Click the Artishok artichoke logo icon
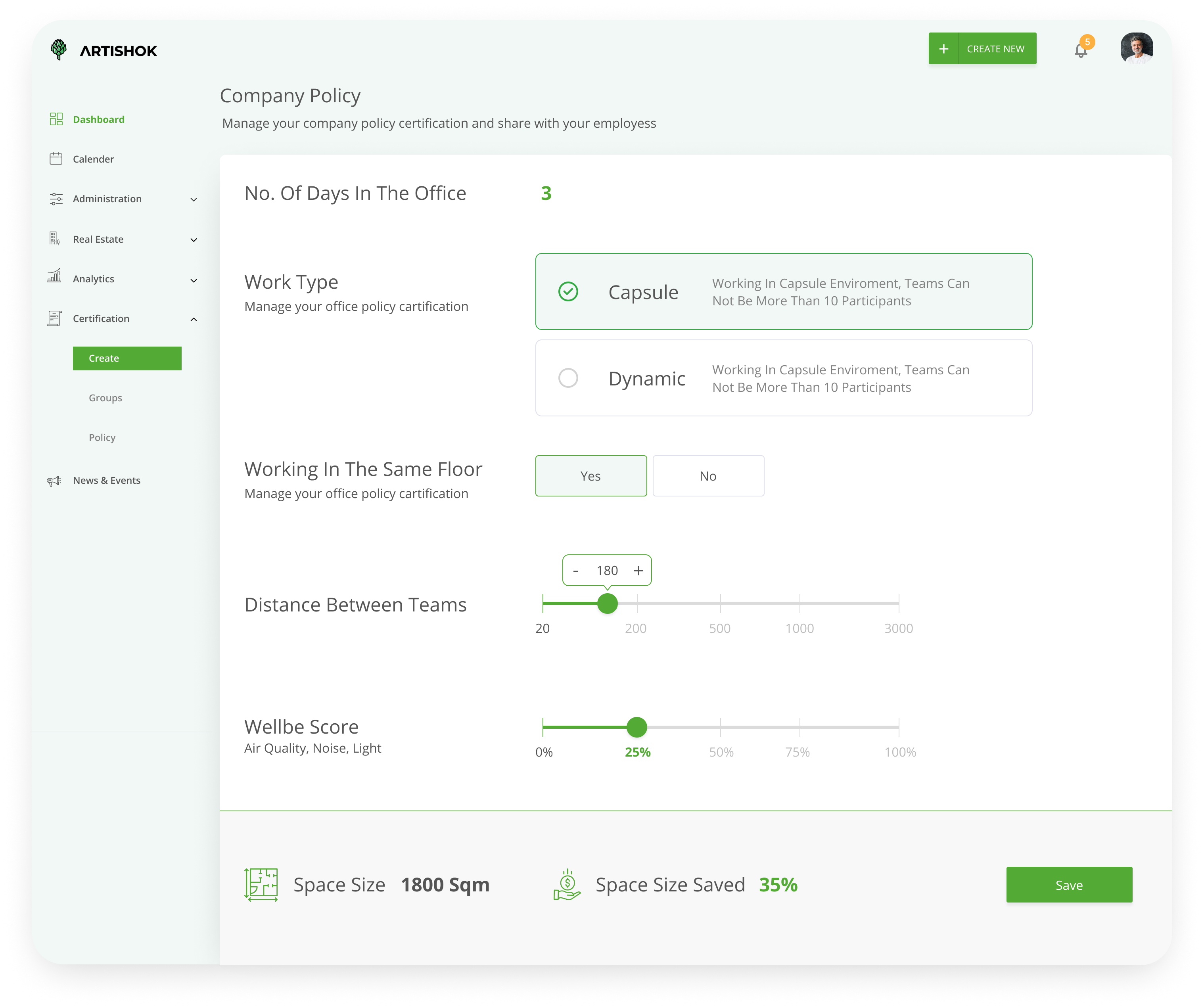This screenshot has width=1204, height=1008. tap(58, 50)
